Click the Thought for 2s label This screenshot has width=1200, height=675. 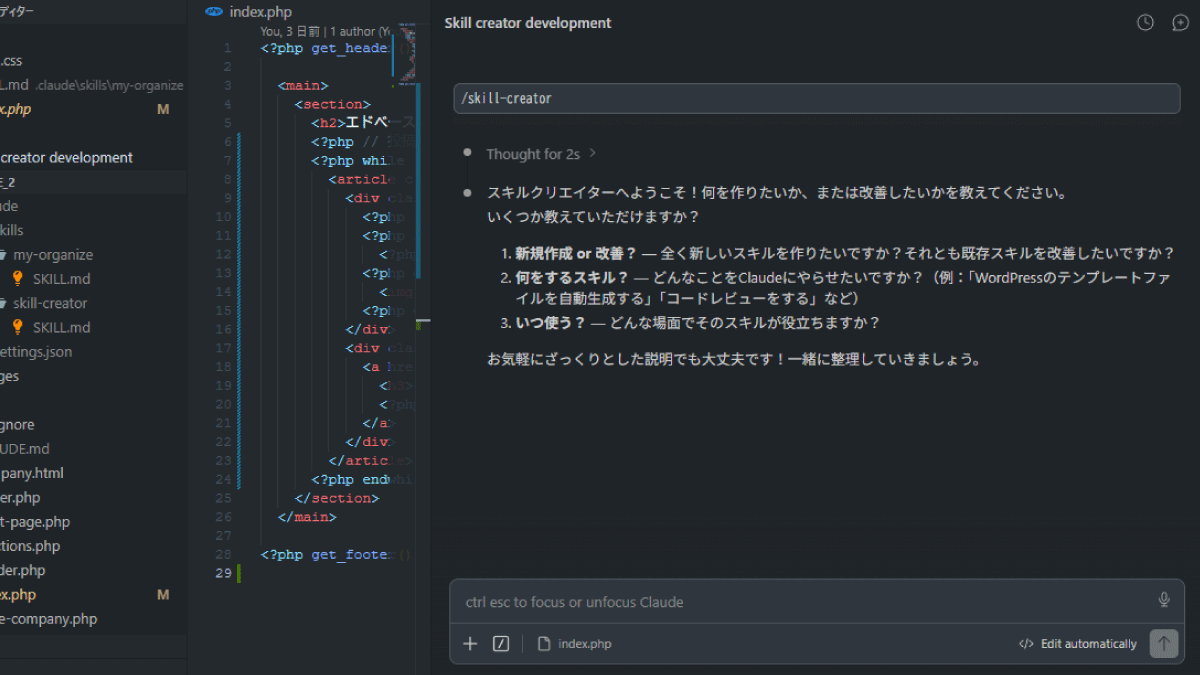(x=533, y=154)
